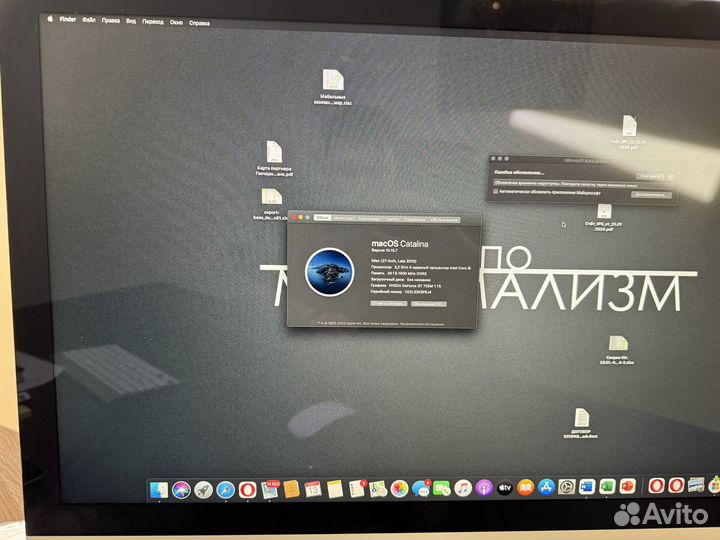Switch to Хранилище tab
The height and width of the screenshot is (540, 720).
[369, 219]
